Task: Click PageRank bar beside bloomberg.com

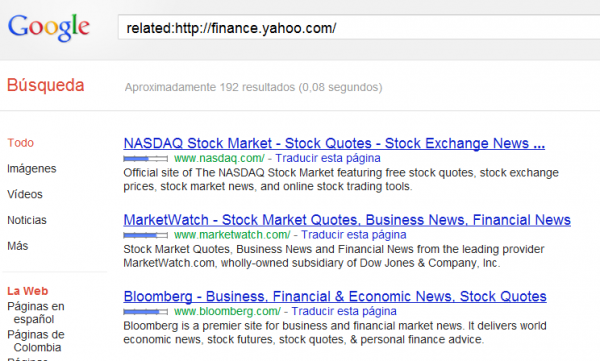Action: [145, 312]
